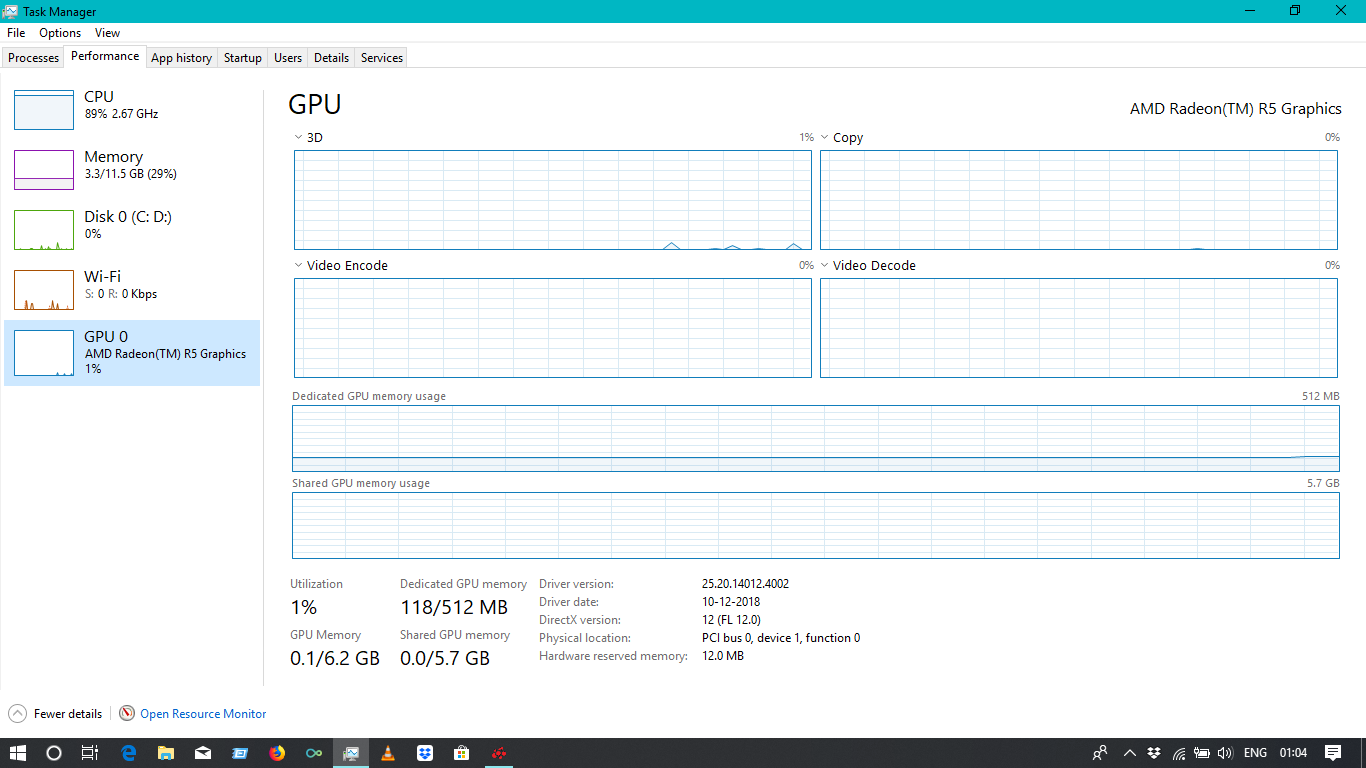Launch Microsoft Edge from taskbar
1366x768 pixels.
coord(128,753)
